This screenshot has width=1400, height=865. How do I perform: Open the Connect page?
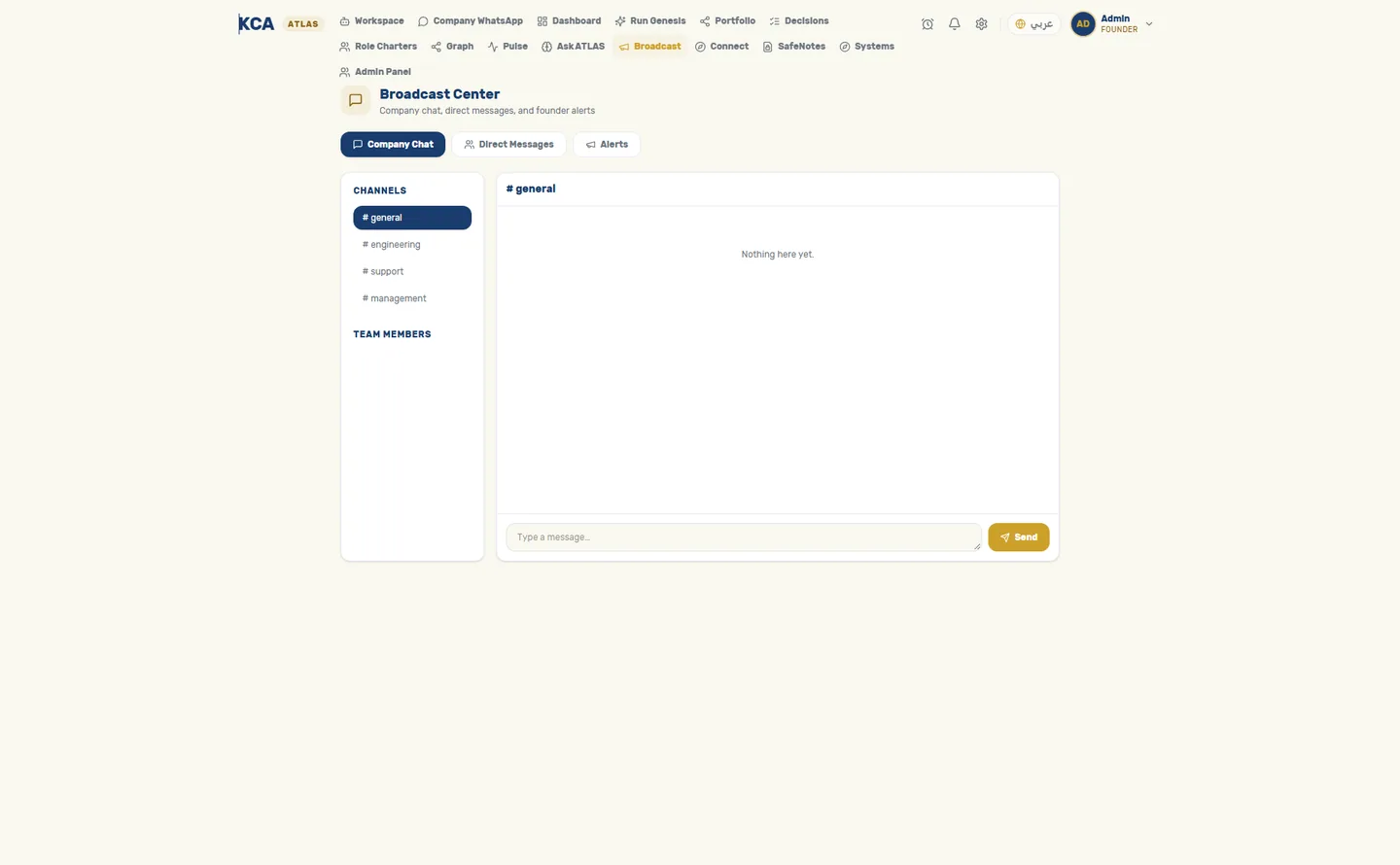pyautogui.click(x=721, y=47)
